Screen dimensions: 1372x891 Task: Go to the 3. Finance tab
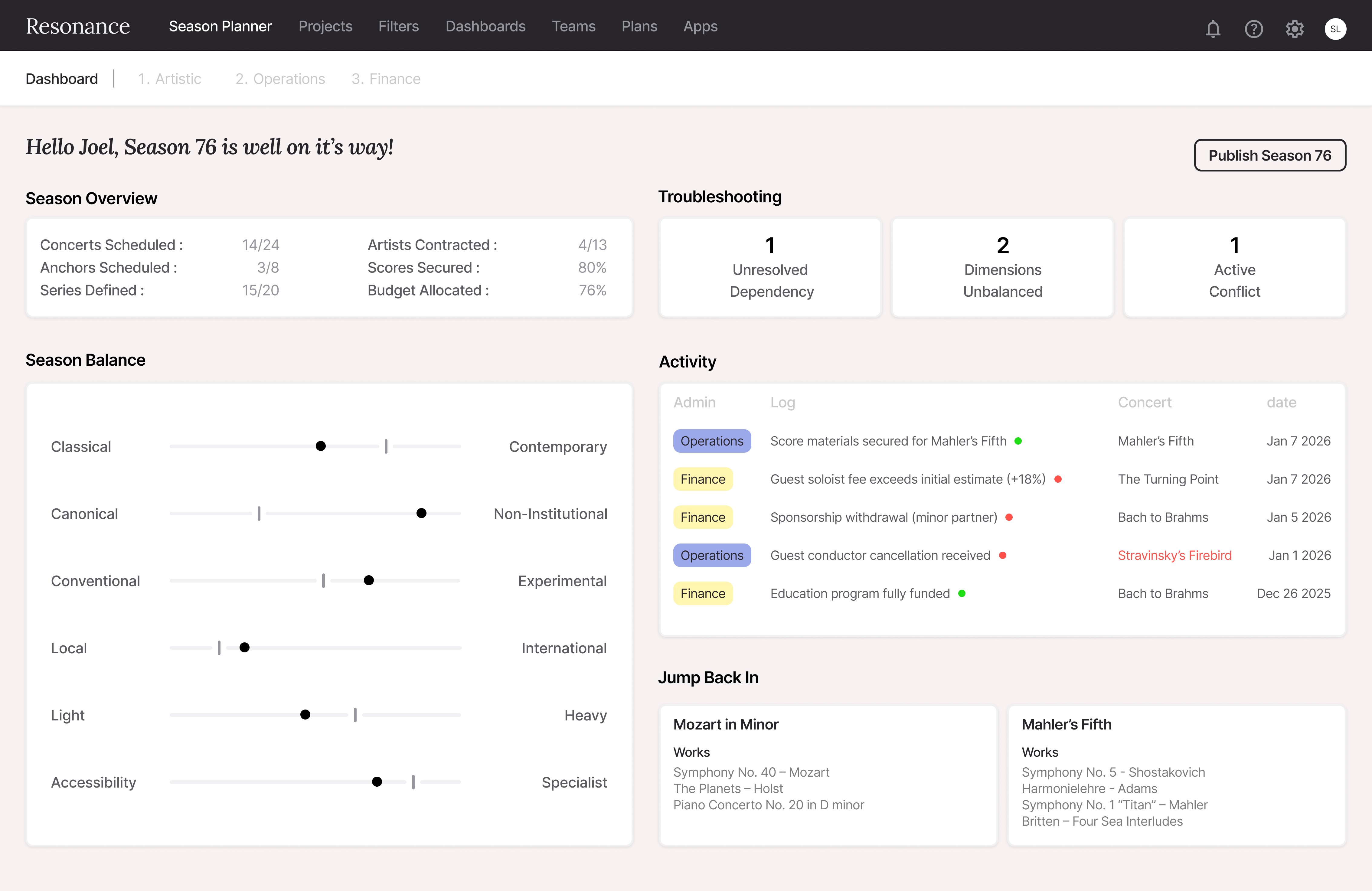(386, 79)
